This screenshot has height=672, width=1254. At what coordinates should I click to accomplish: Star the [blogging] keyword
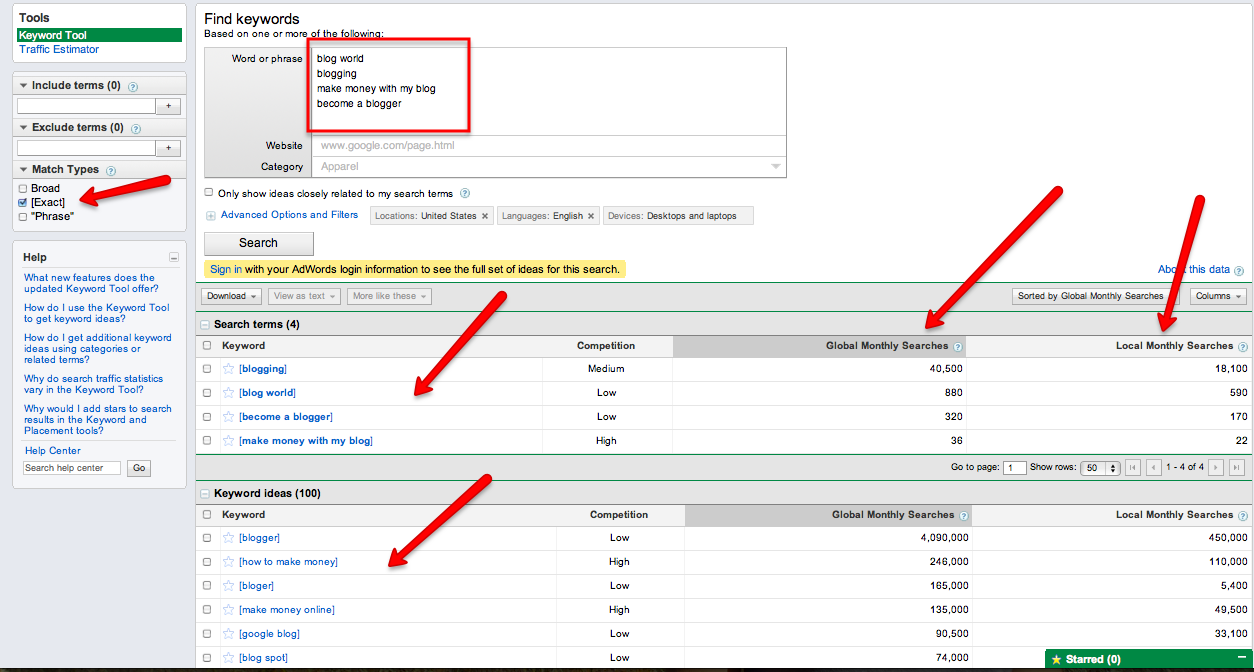click(229, 369)
